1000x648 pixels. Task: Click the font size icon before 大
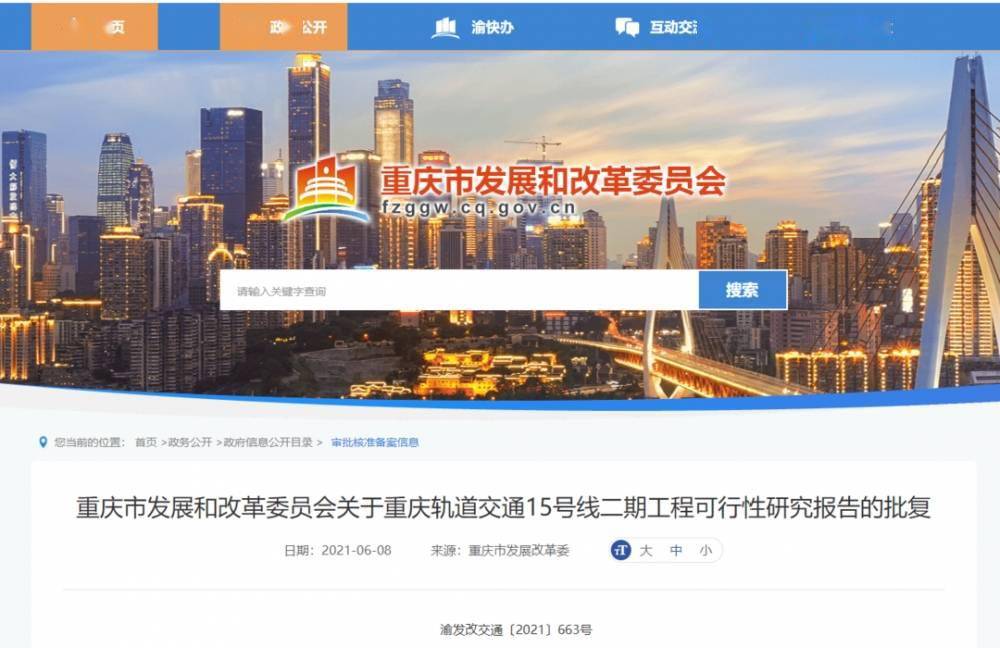[621, 550]
